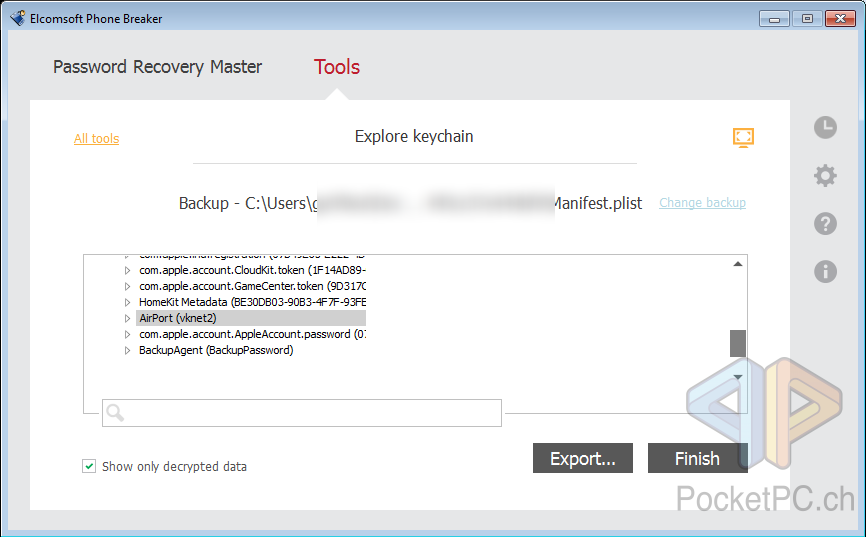866x537 pixels.
Task: Click the Elcomsoft Phone Breaker title icon
Action: point(18,18)
